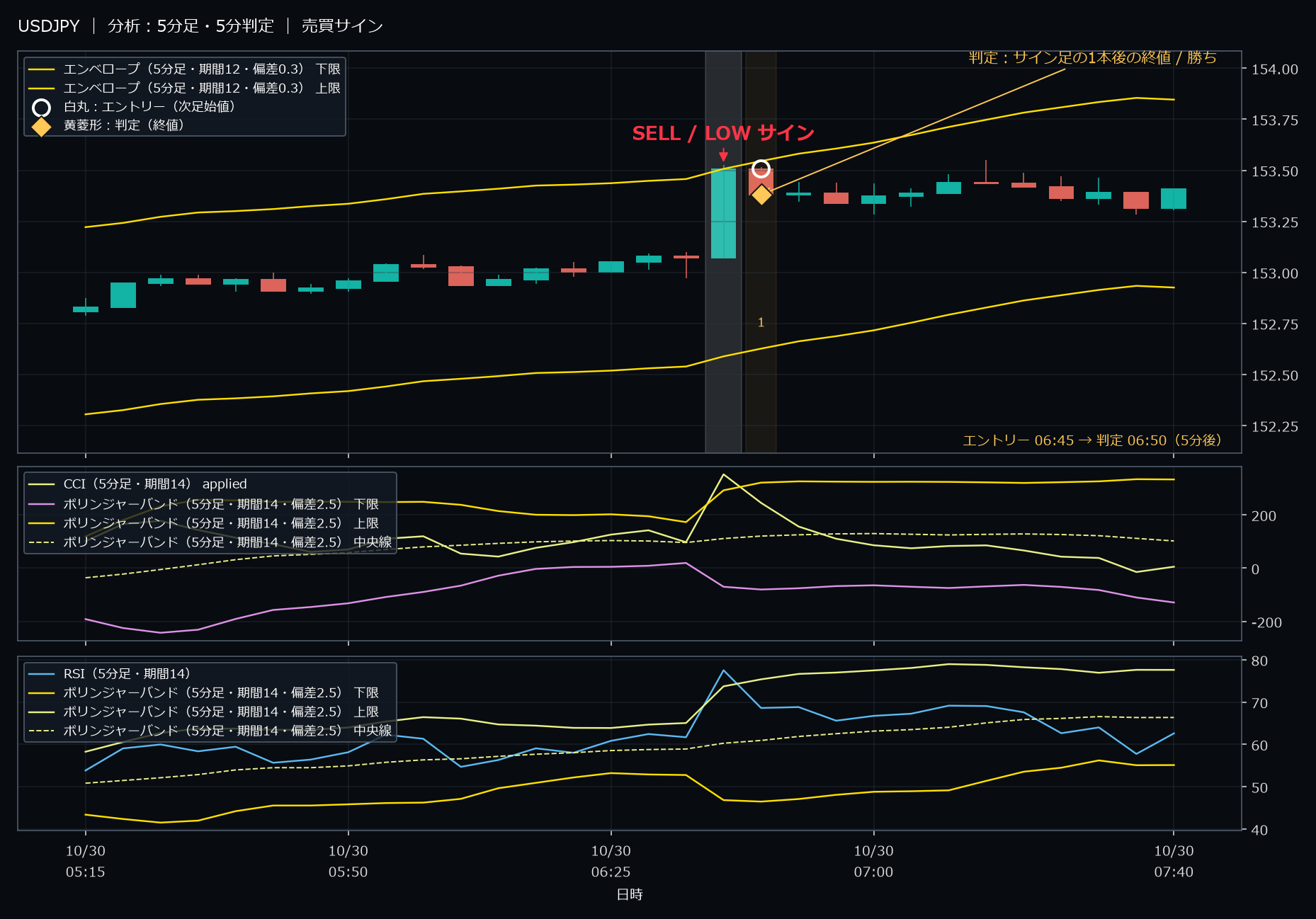Image resolution: width=1316 pixels, height=919 pixels.
Task: Click the yellow diamond judgment marker on chart
Action: click(761, 194)
